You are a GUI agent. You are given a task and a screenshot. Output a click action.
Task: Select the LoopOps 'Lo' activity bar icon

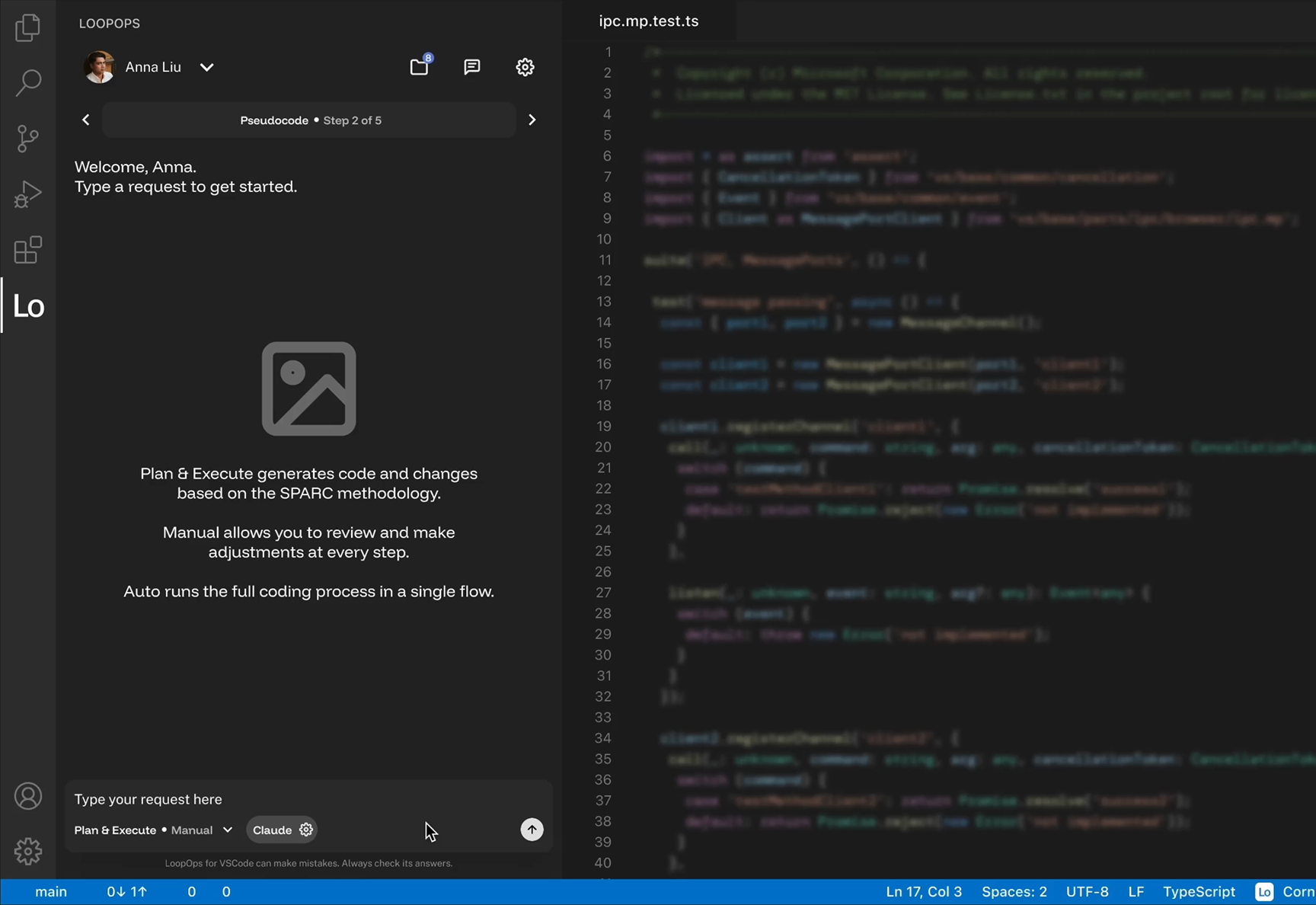pyautogui.click(x=28, y=305)
